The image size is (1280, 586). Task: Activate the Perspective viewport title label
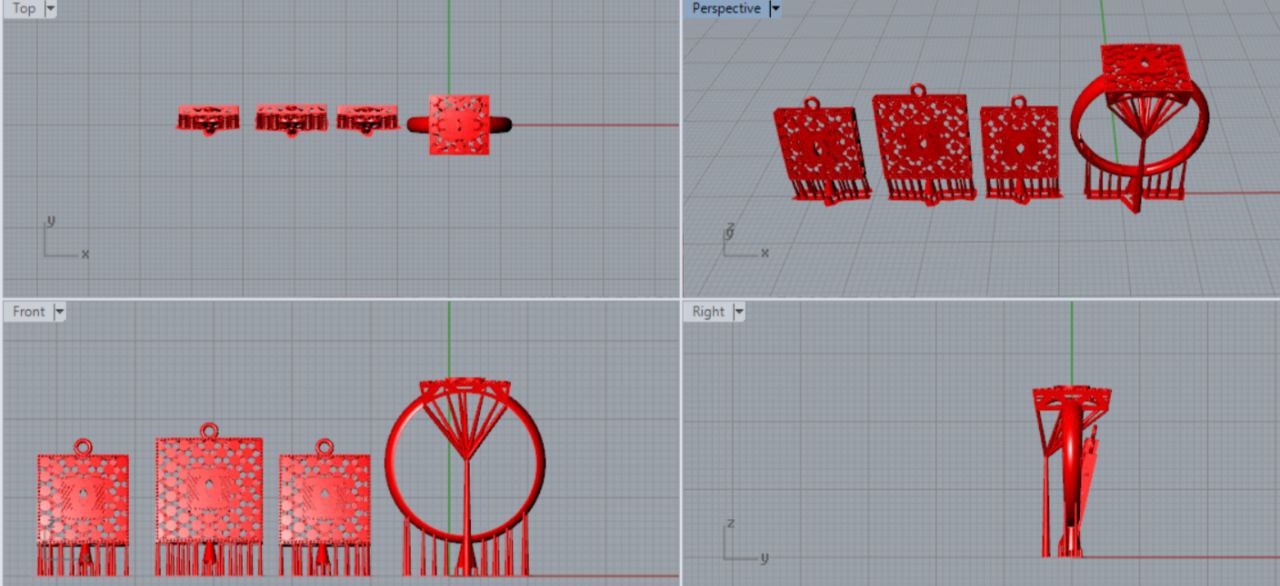[x=727, y=8]
